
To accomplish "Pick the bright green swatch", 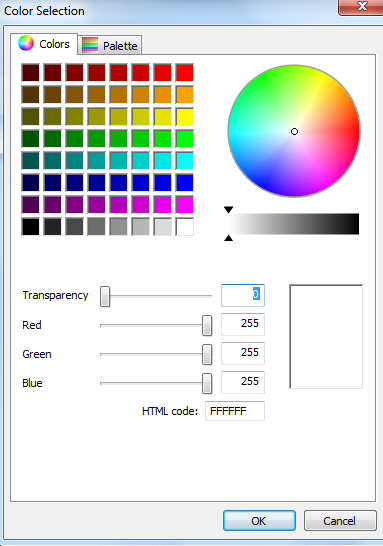I will point(184,139).
